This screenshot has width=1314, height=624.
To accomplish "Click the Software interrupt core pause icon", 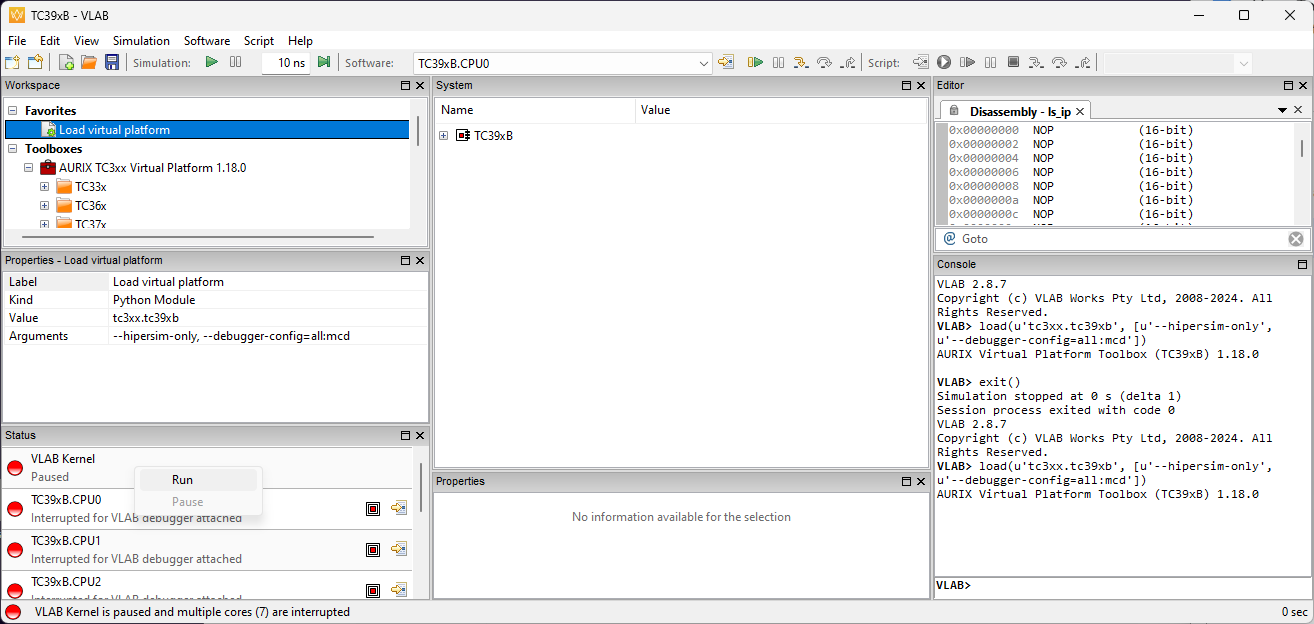I will tap(778, 62).
